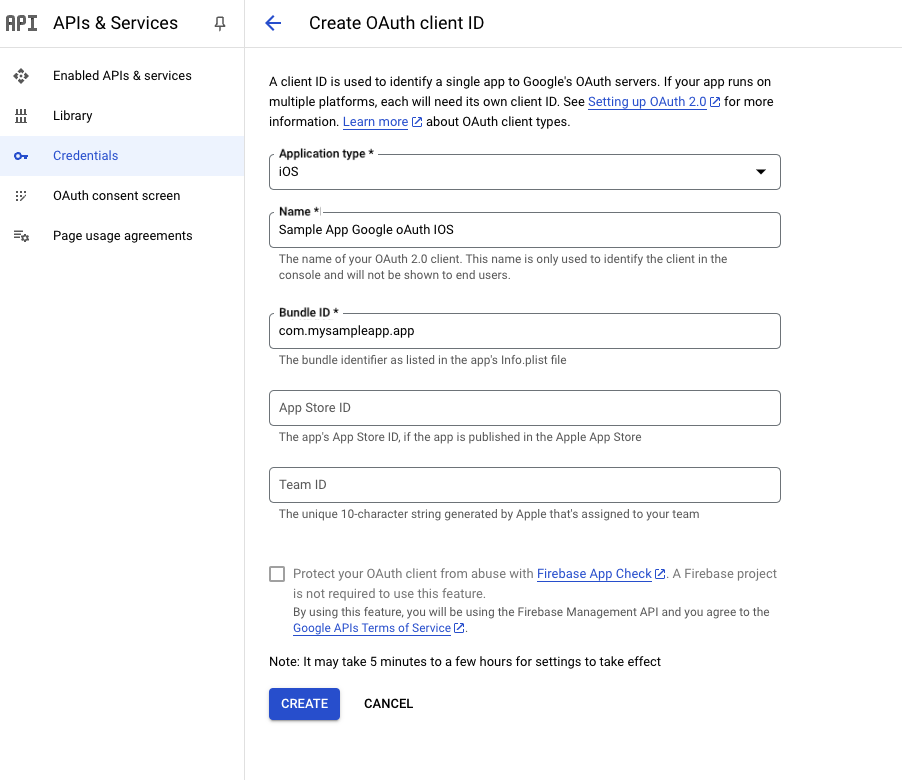Select Credentials in the sidebar

click(x=122, y=156)
